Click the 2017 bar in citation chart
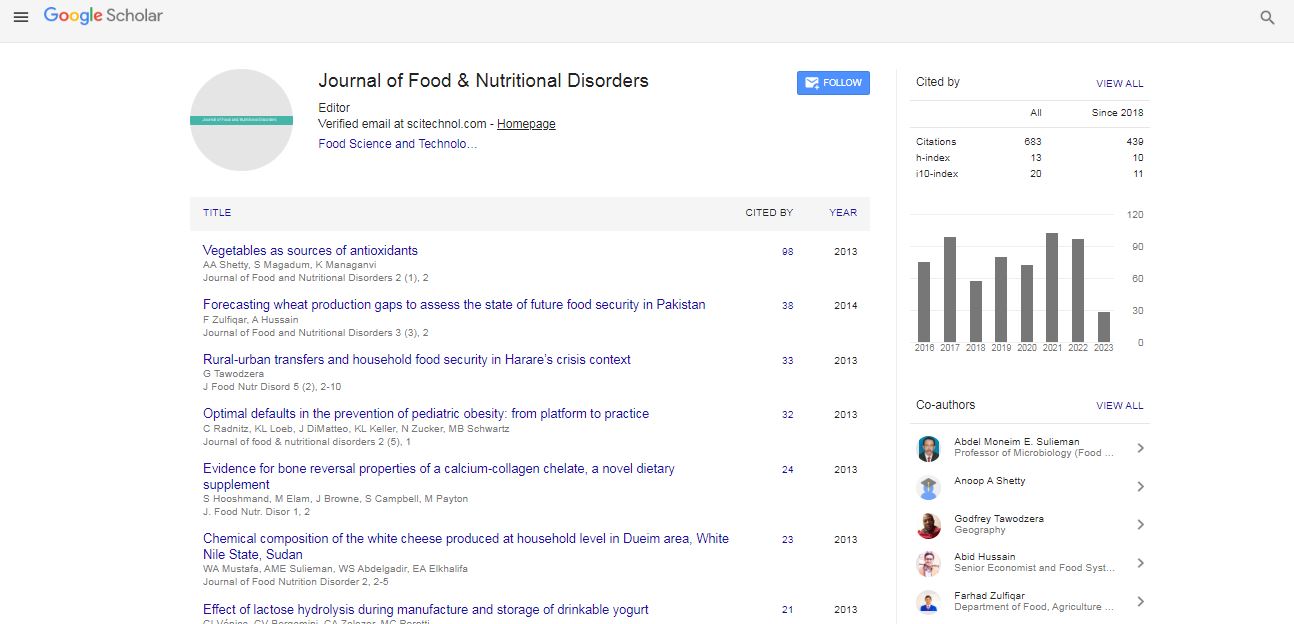This screenshot has width=1294, height=624. (x=950, y=290)
